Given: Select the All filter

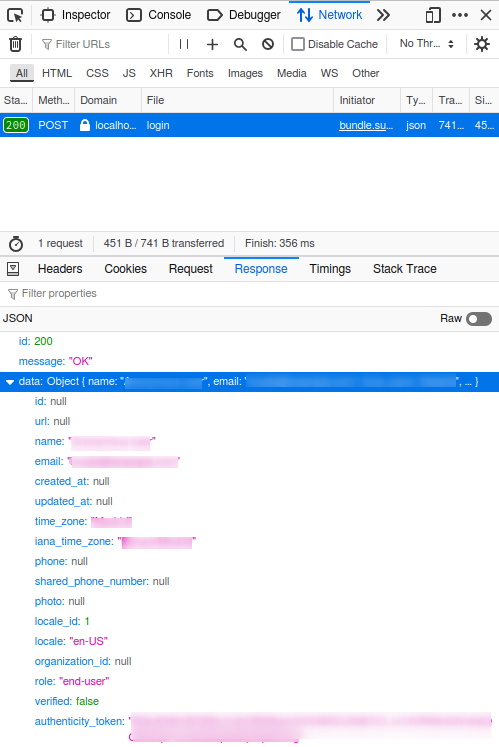Looking at the screenshot, I should click(x=22, y=73).
